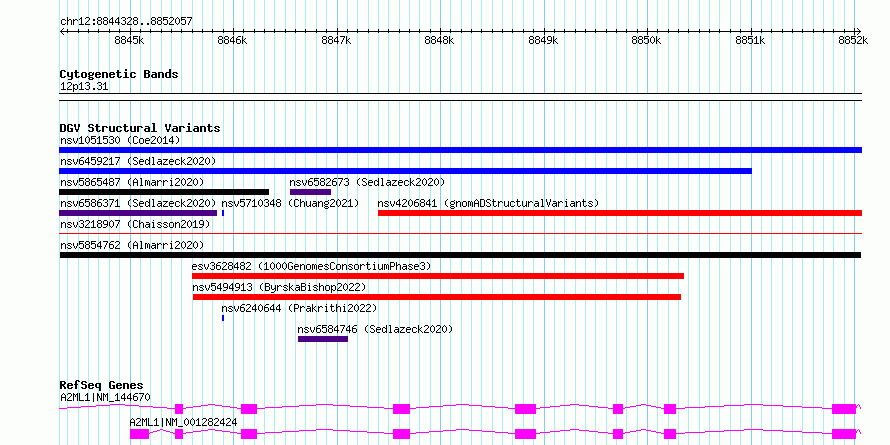Screen dimensions: 890x445
Task: Click last exon of A2ML1 NM_144670
Action: click(844, 409)
